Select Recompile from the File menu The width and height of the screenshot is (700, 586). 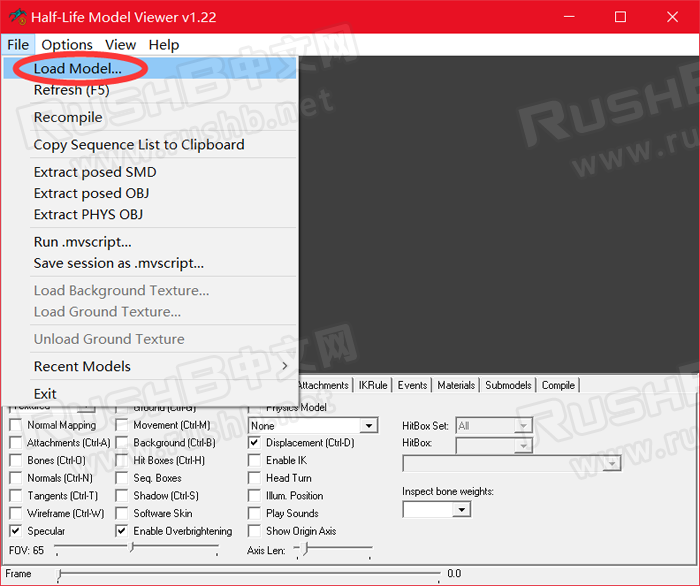(x=68, y=117)
